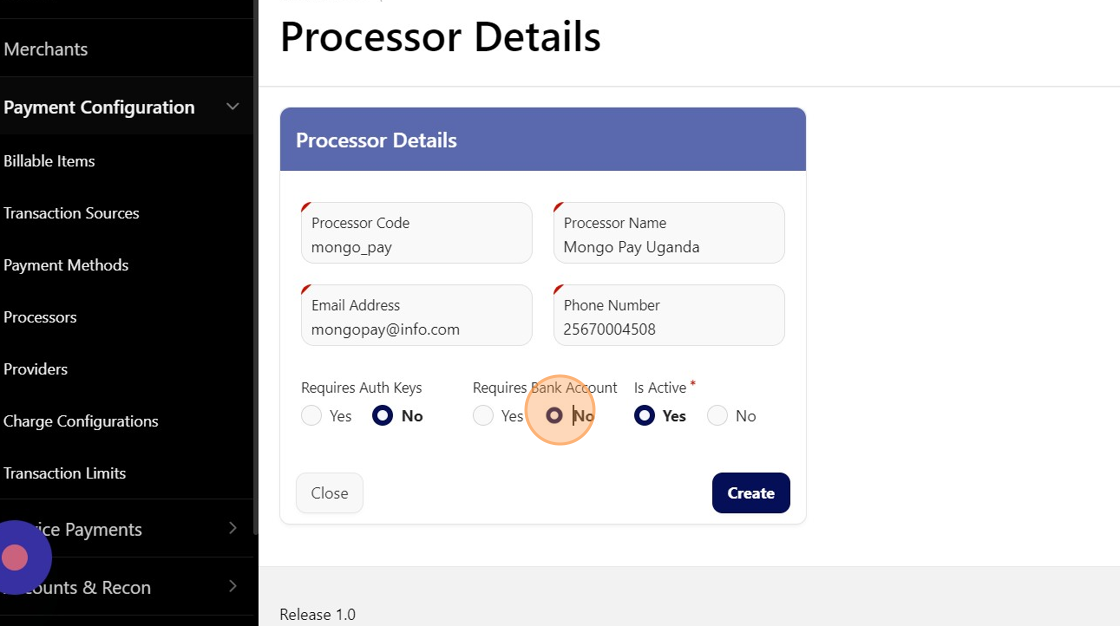Open Charge Configurations page
The height and width of the screenshot is (626, 1120).
pyautogui.click(x=81, y=421)
